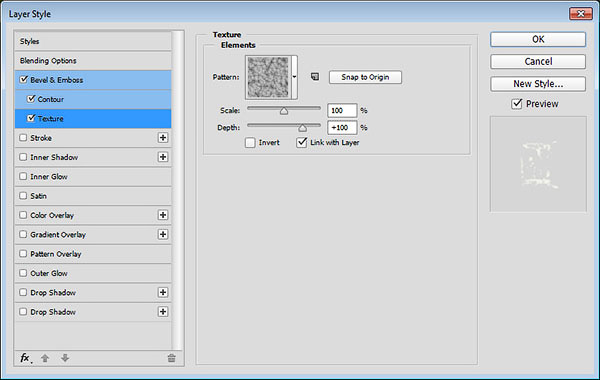Create new preset from current pattern icon

coord(315,77)
